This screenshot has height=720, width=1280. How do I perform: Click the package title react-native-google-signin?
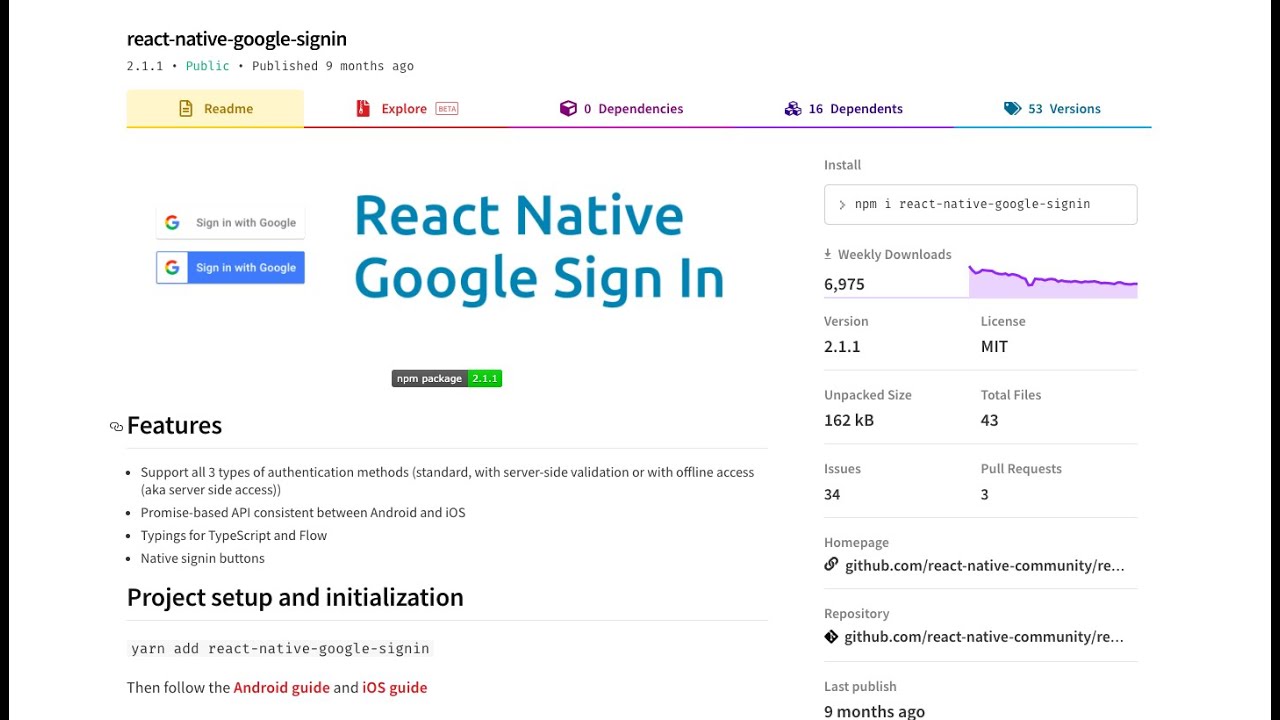[x=237, y=39]
